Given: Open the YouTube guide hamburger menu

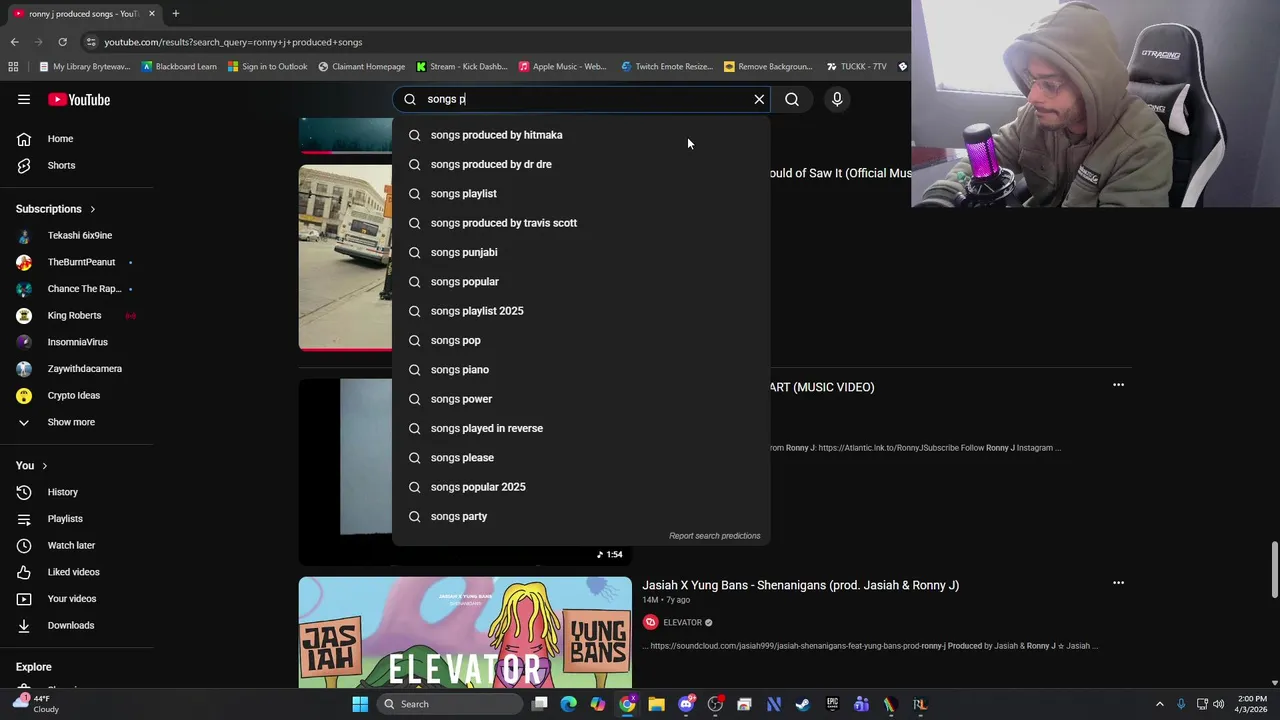Looking at the screenshot, I should pyautogui.click(x=24, y=99).
